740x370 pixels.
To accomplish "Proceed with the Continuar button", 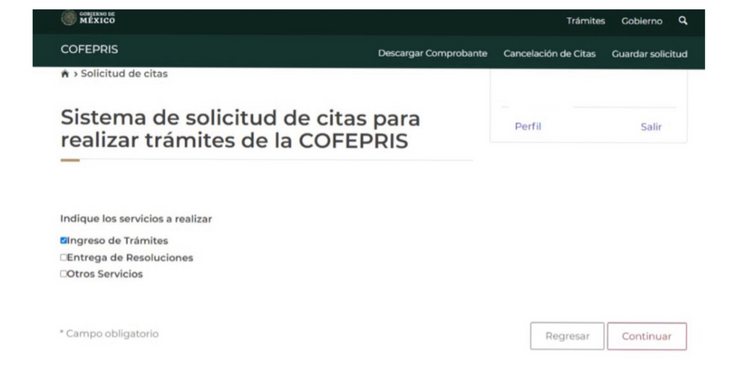I will coord(647,336).
